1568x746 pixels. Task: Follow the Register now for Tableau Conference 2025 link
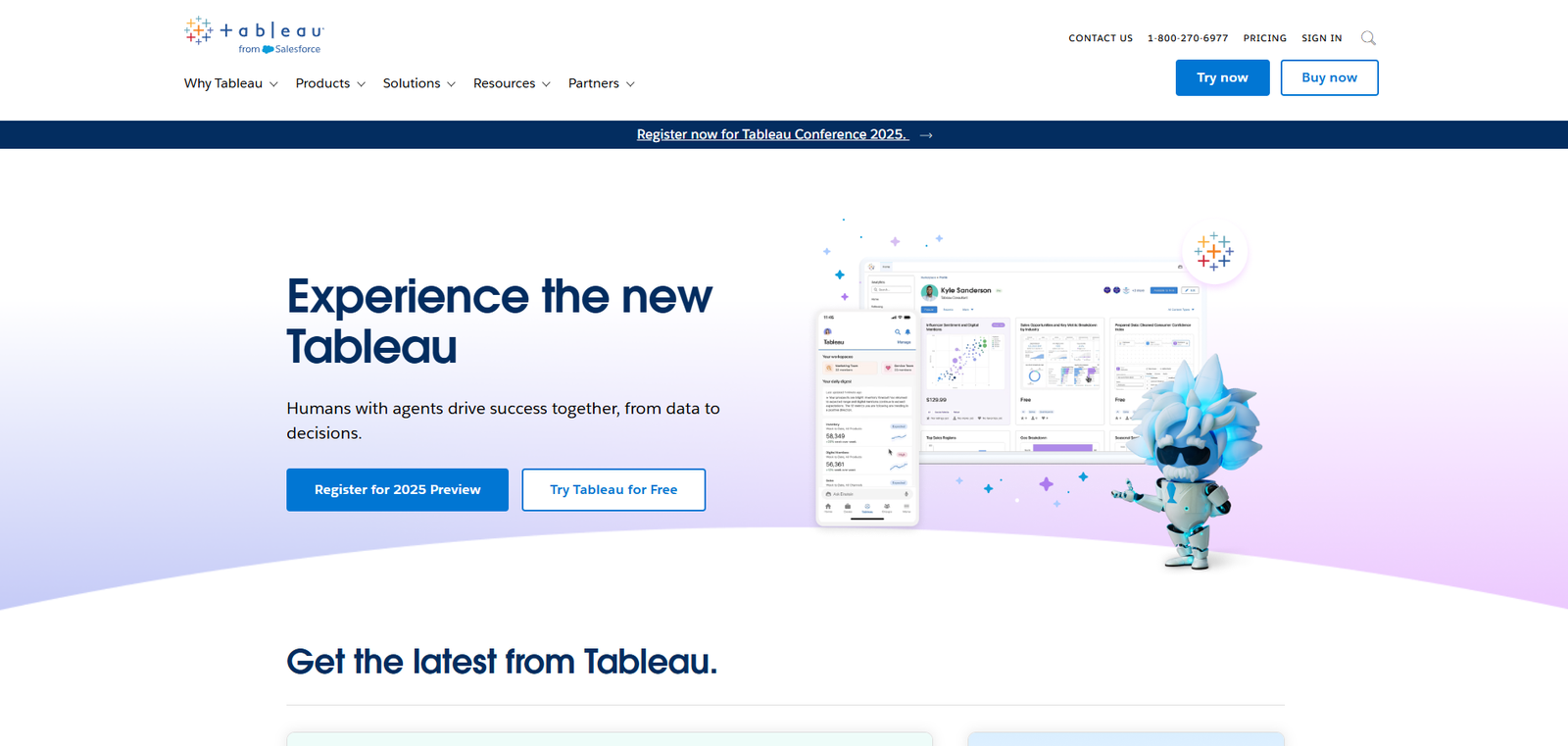click(x=771, y=134)
